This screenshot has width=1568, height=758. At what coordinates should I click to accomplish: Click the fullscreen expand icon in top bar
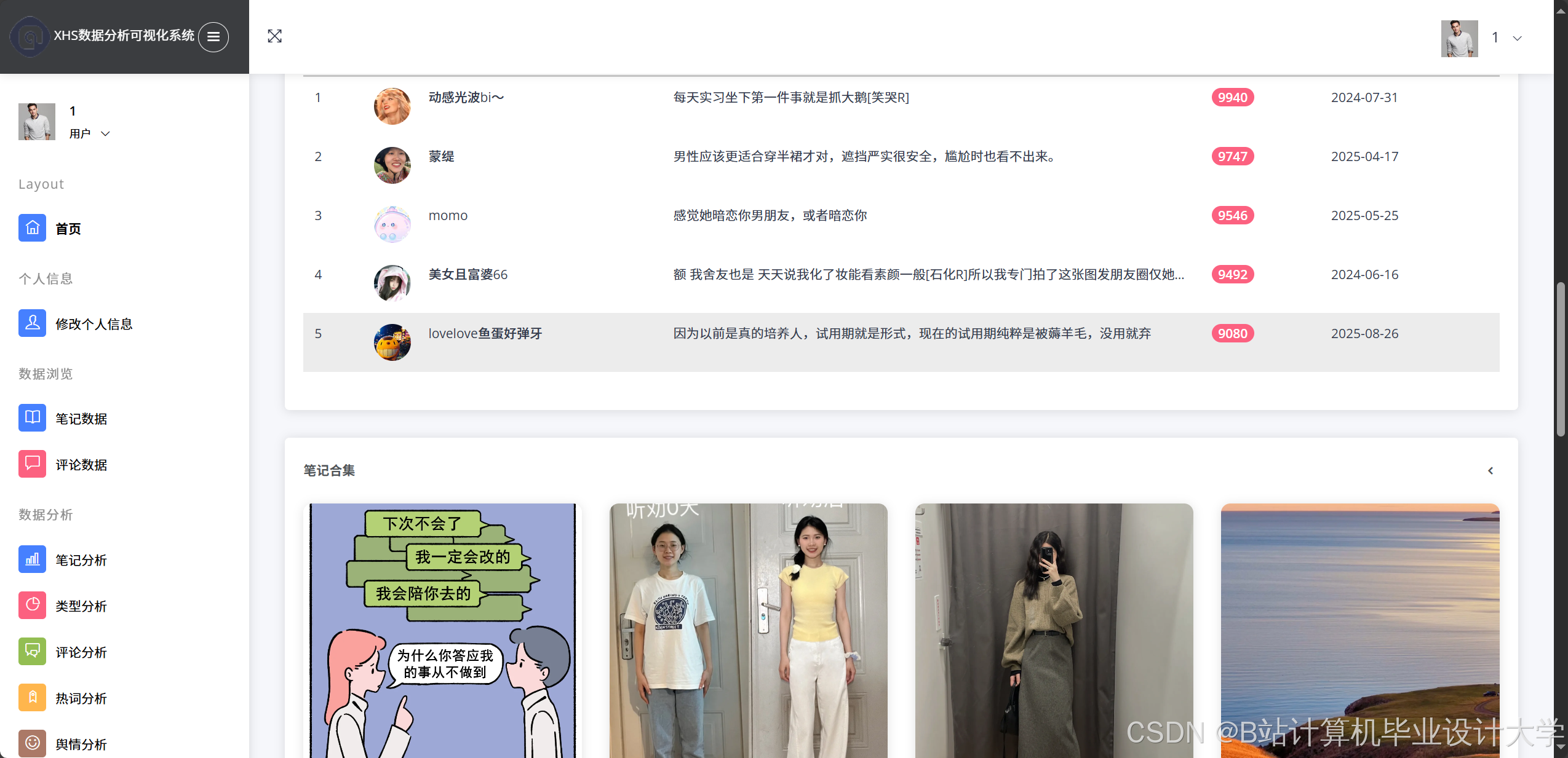[x=274, y=36]
